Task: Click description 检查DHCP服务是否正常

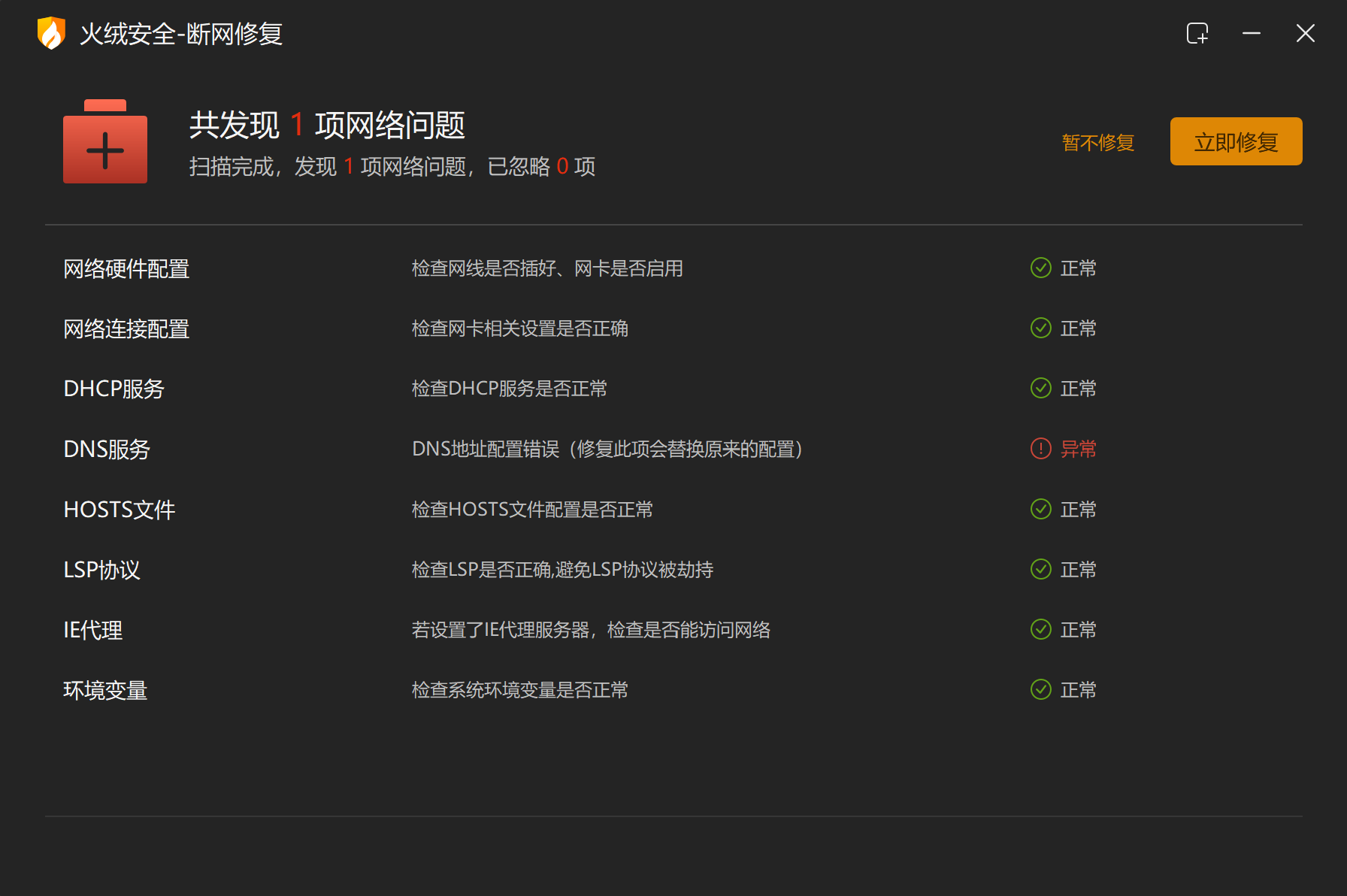Action: (510, 389)
